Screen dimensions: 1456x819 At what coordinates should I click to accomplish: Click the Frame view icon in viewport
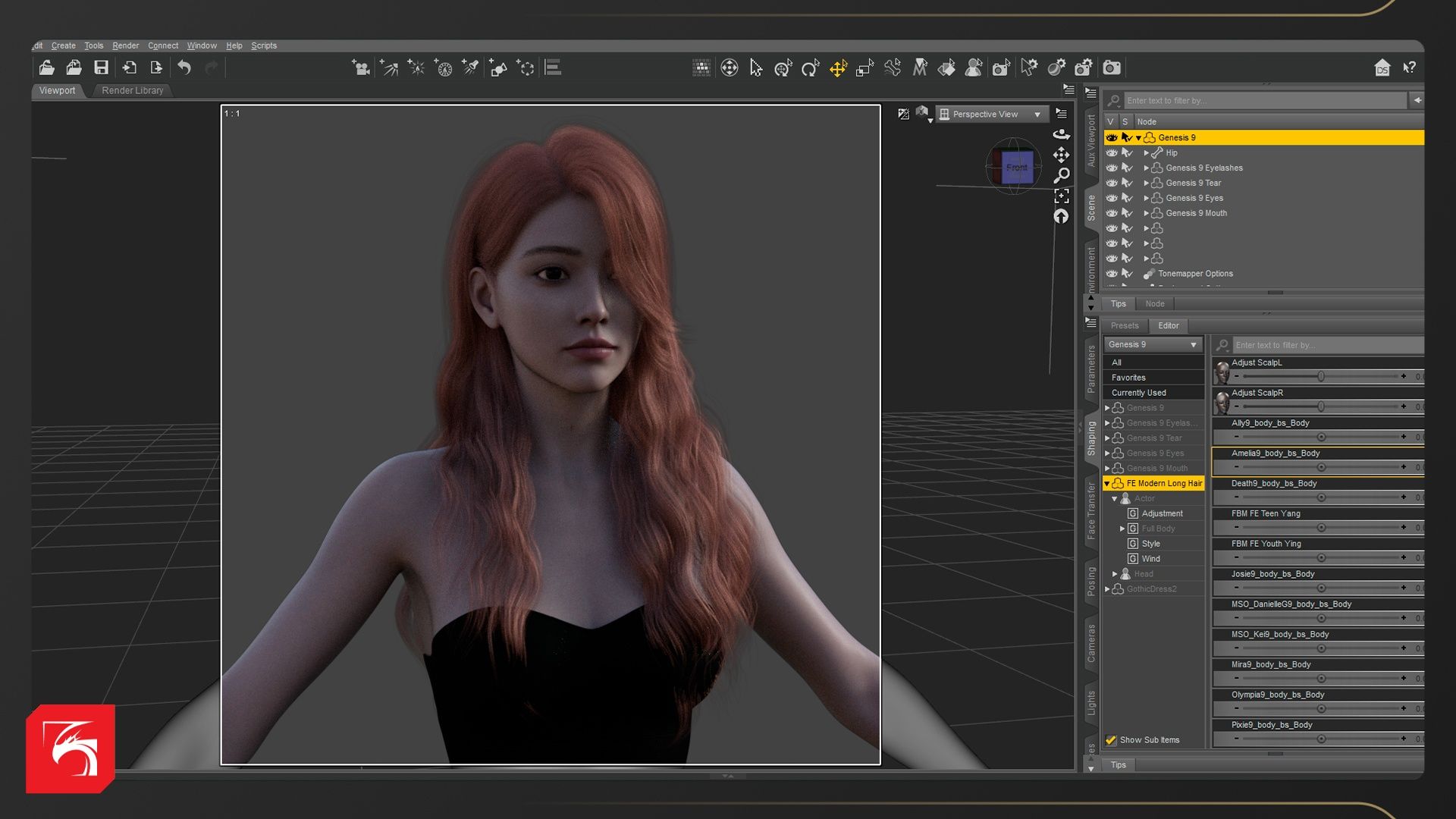tap(1062, 196)
